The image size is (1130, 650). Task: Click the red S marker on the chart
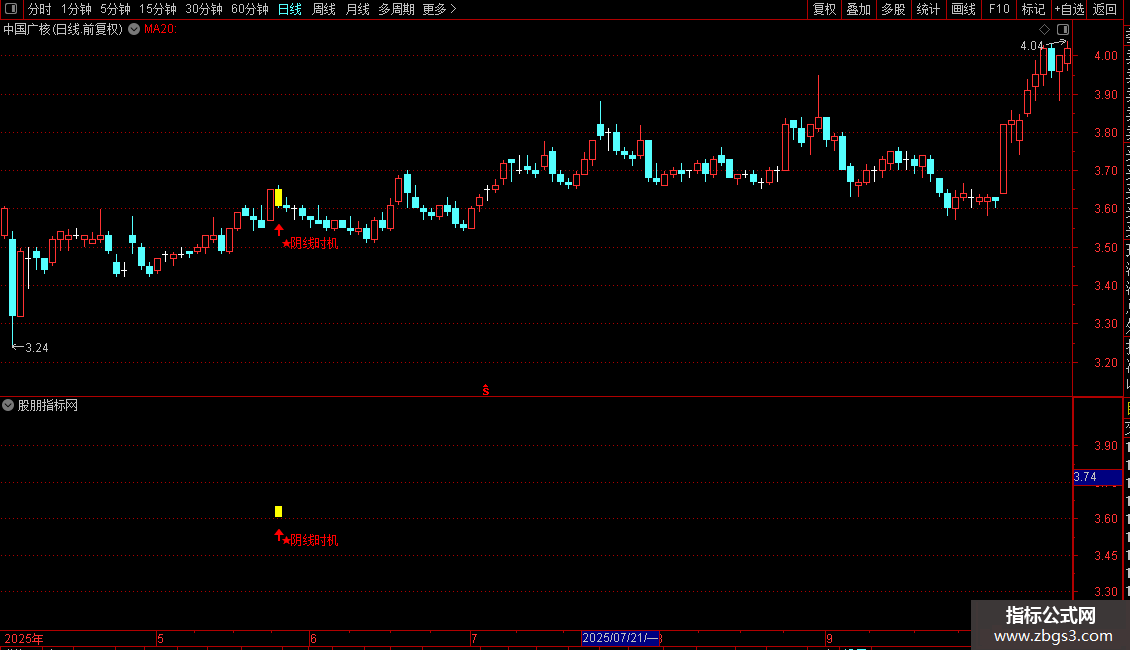[486, 390]
